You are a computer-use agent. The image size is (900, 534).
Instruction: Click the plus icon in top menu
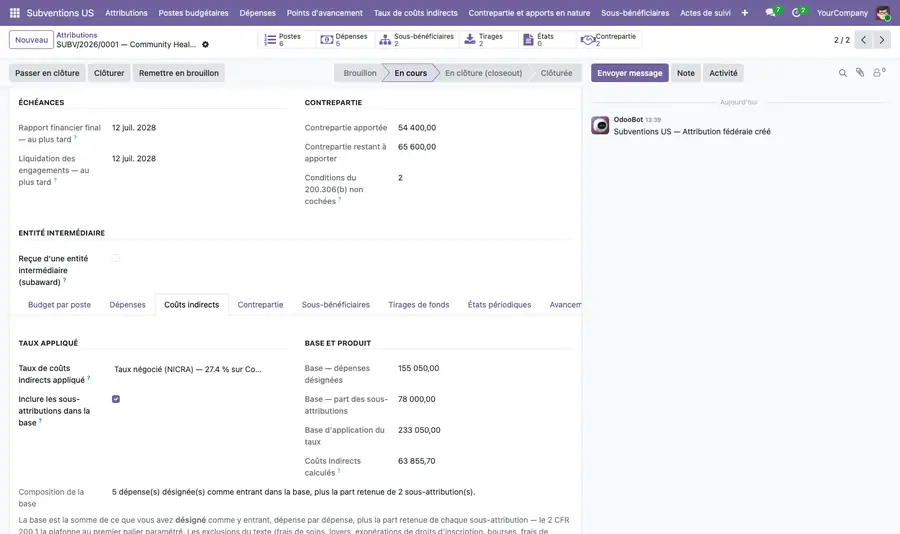pyautogui.click(x=744, y=13)
